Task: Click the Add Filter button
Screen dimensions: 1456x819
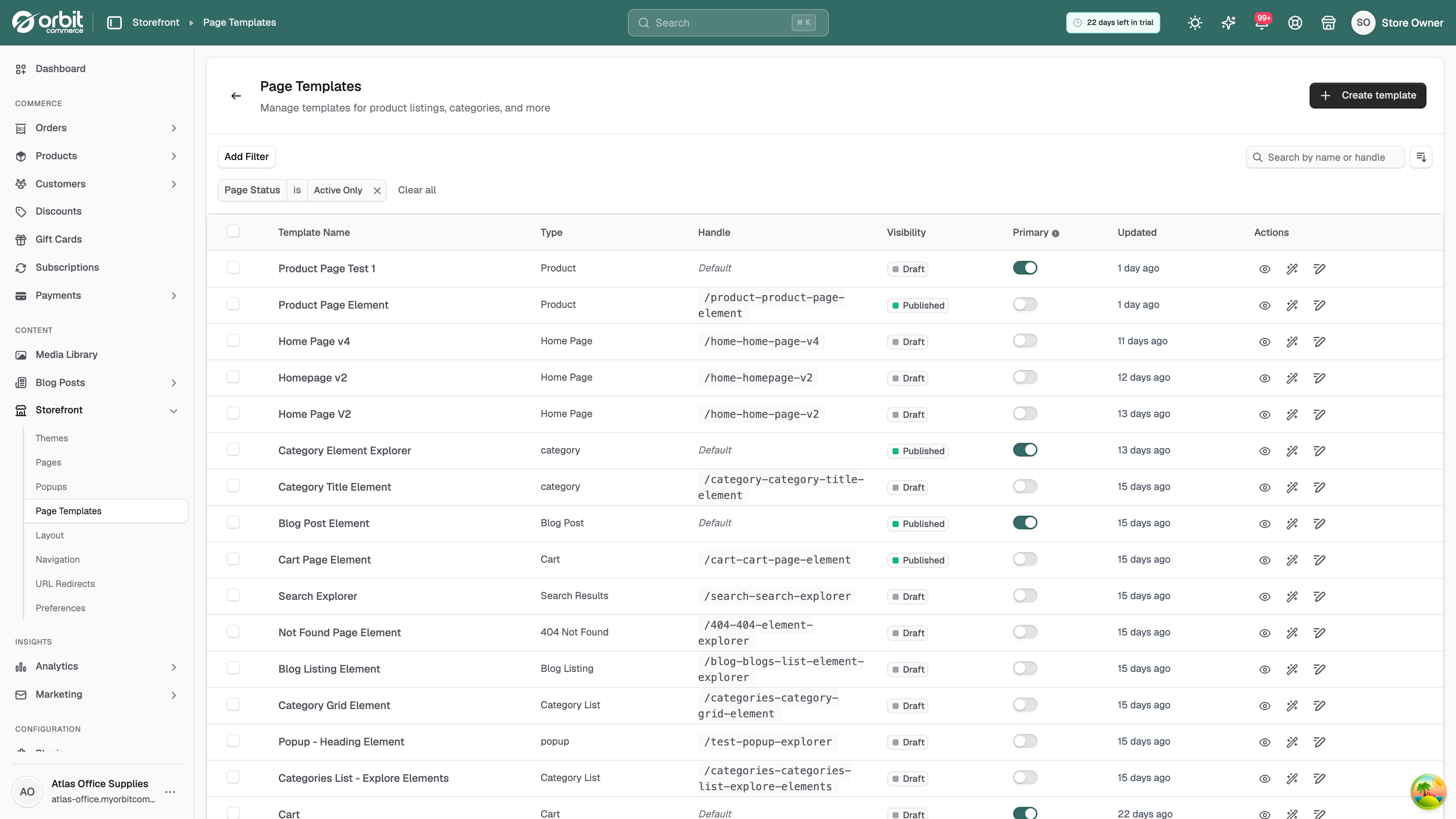Action: pos(246,157)
